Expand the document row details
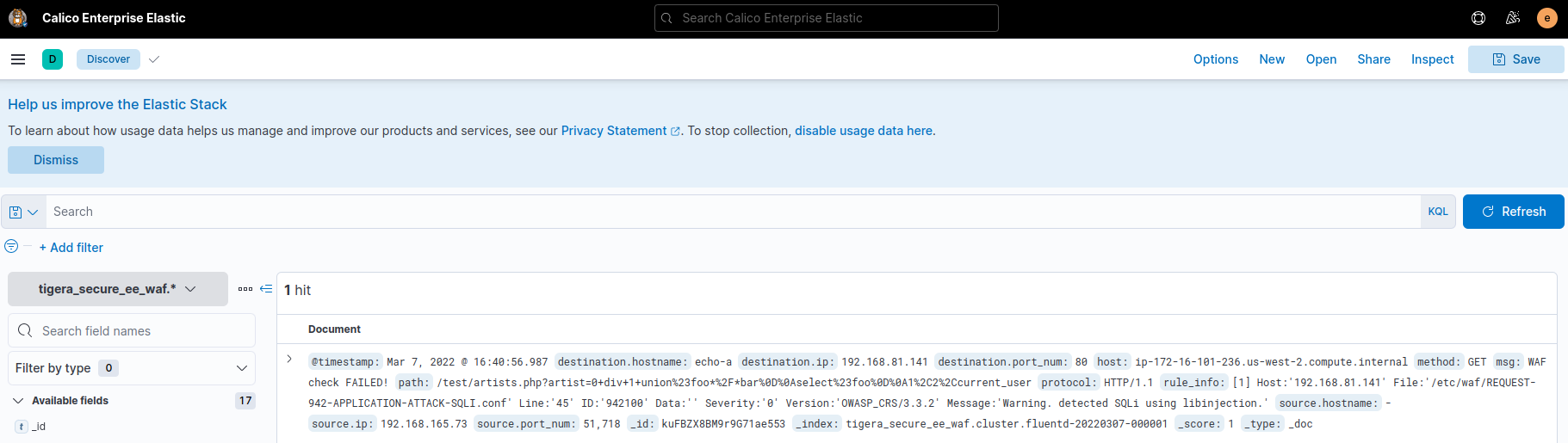Image resolution: width=1568 pixels, height=443 pixels. pos(289,360)
